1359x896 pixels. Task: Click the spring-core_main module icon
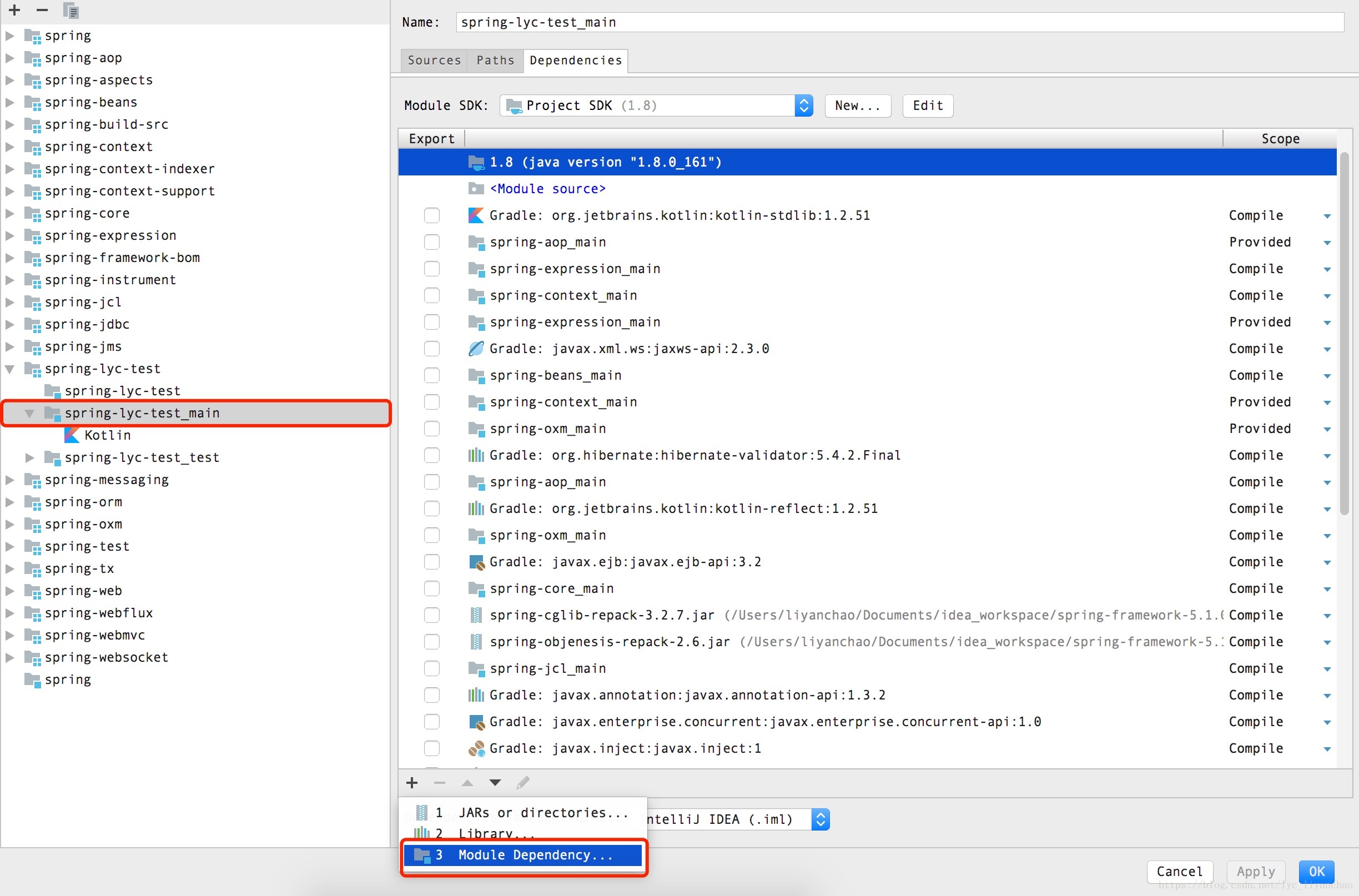[476, 588]
